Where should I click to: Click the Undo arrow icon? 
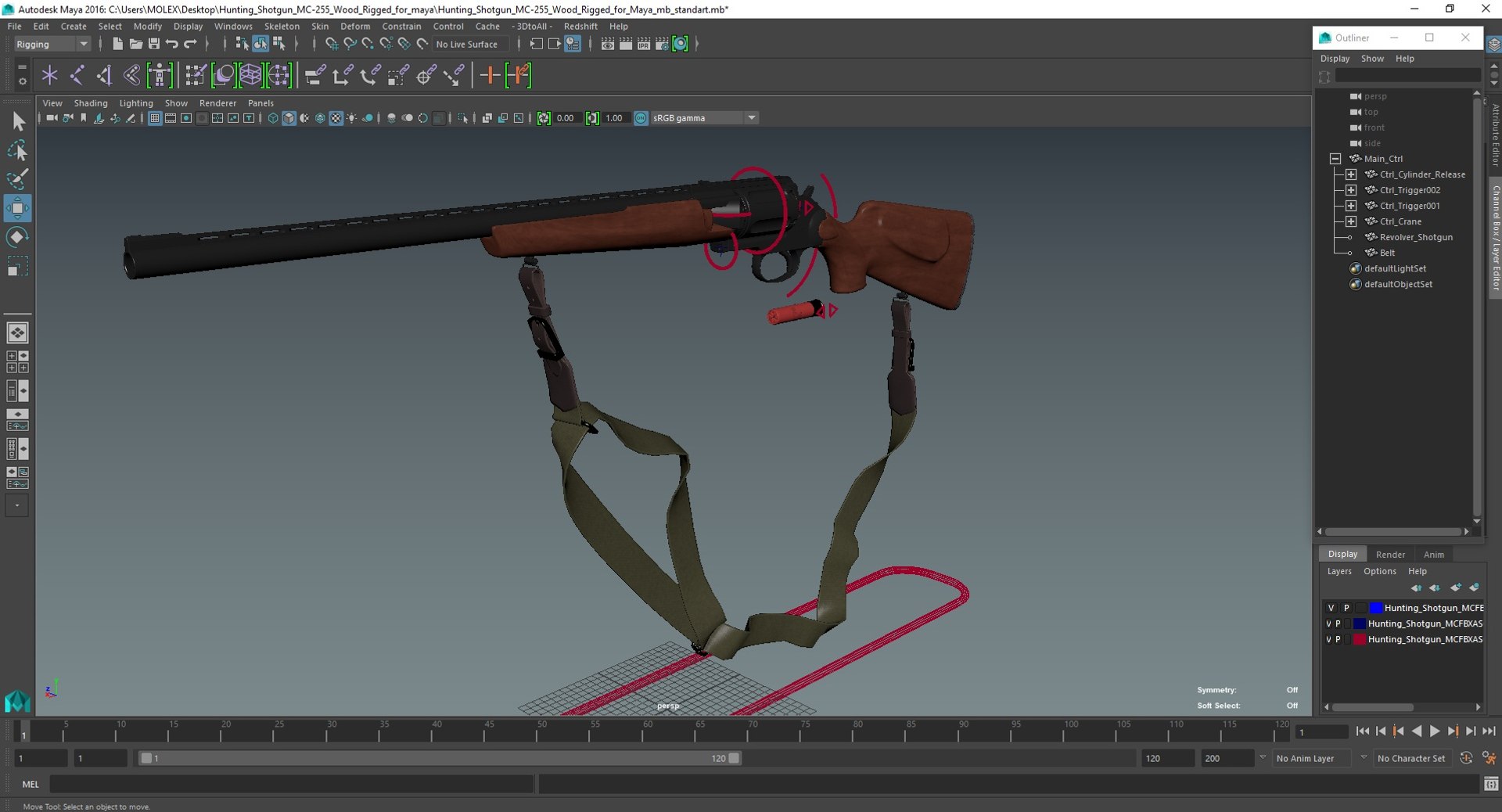(172, 44)
